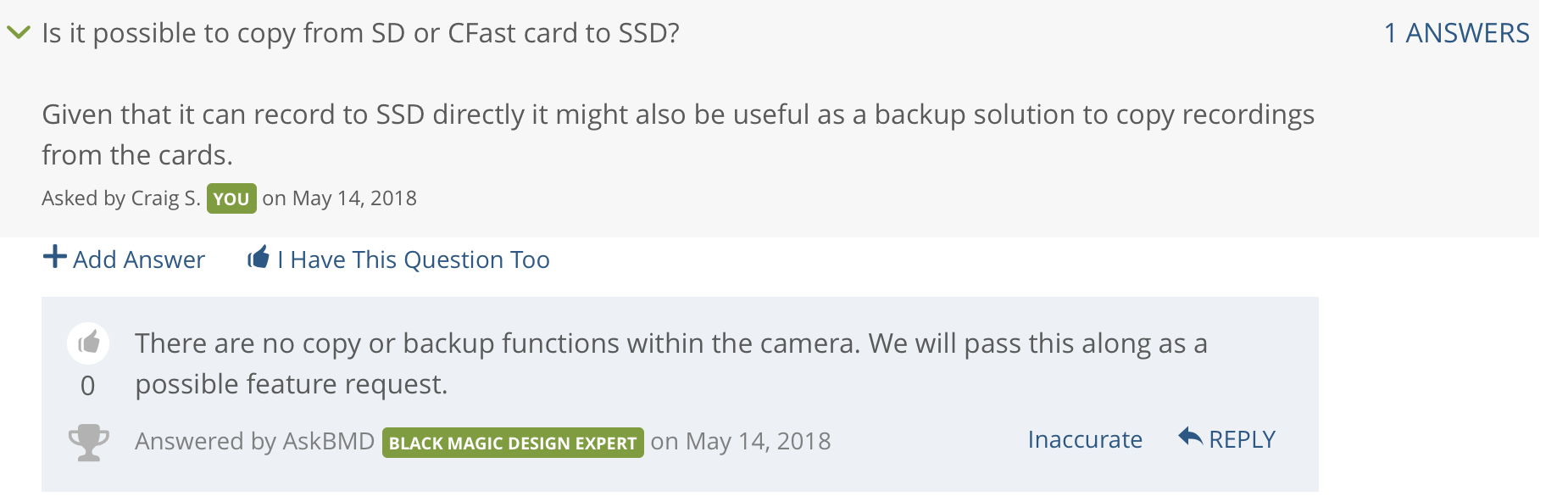Upvote the AskBMD answer with thumbs-up
The height and width of the screenshot is (502, 1568).
click(x=88, y=343)
